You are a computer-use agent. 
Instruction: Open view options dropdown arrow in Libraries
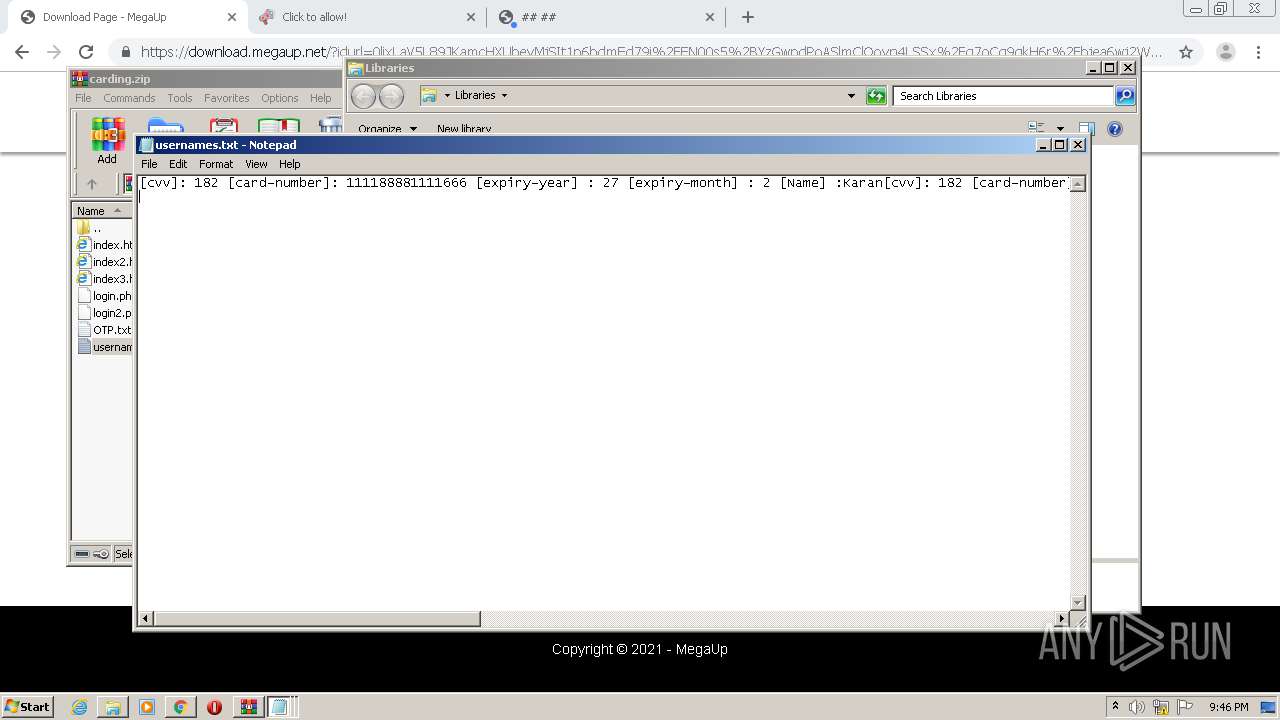(x=1060, y=129)
